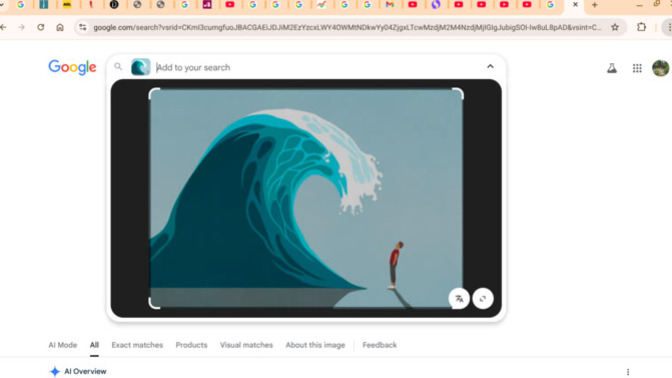Close the current active browser tab

[x=575, y=5]
